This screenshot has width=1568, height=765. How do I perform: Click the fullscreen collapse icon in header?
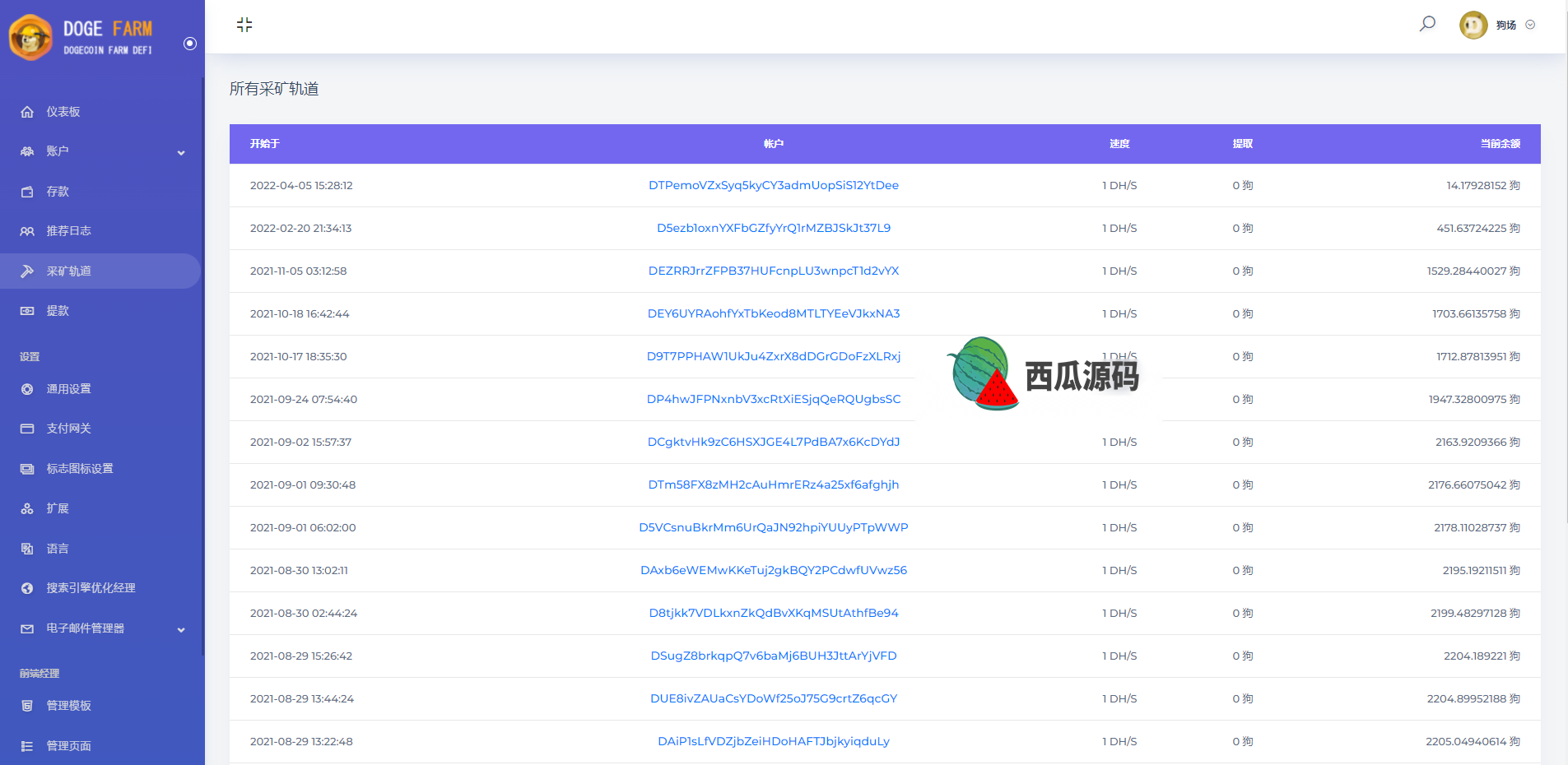(244, 25)
